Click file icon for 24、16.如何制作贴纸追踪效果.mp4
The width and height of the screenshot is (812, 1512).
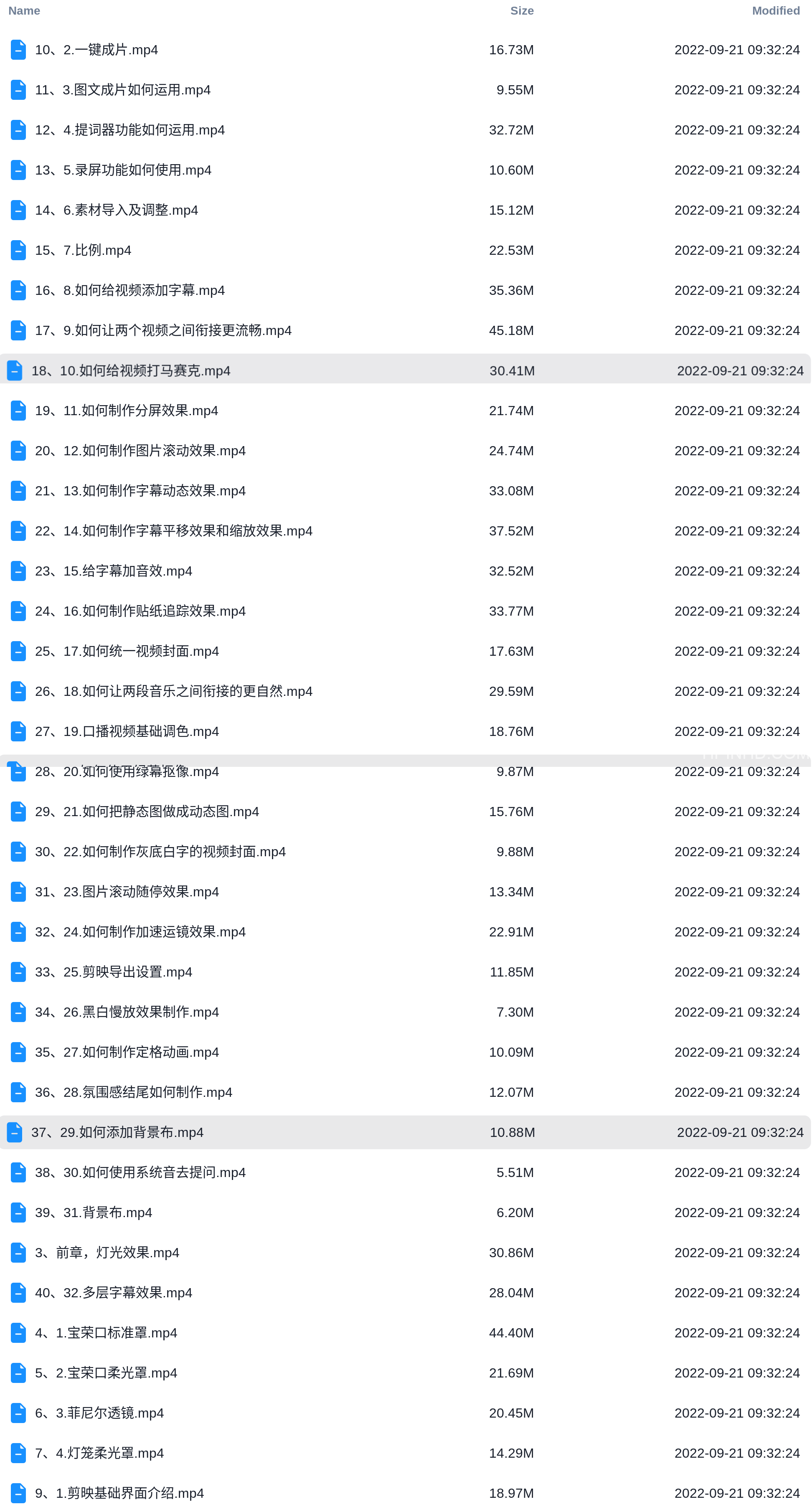click(18, 611)
